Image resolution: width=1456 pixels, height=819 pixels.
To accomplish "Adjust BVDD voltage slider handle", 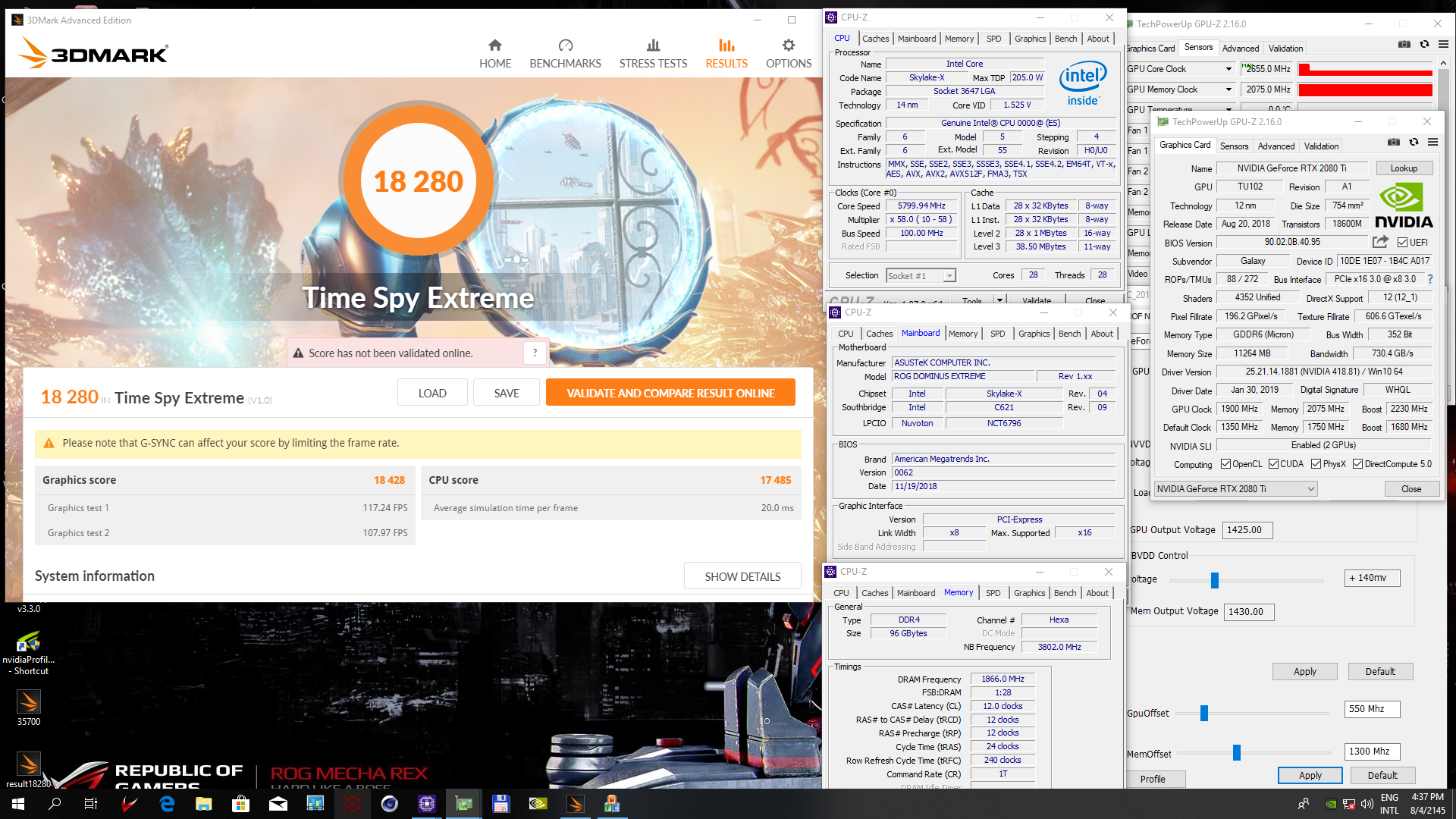I will pyautogui.click(x=1215, y=580).
